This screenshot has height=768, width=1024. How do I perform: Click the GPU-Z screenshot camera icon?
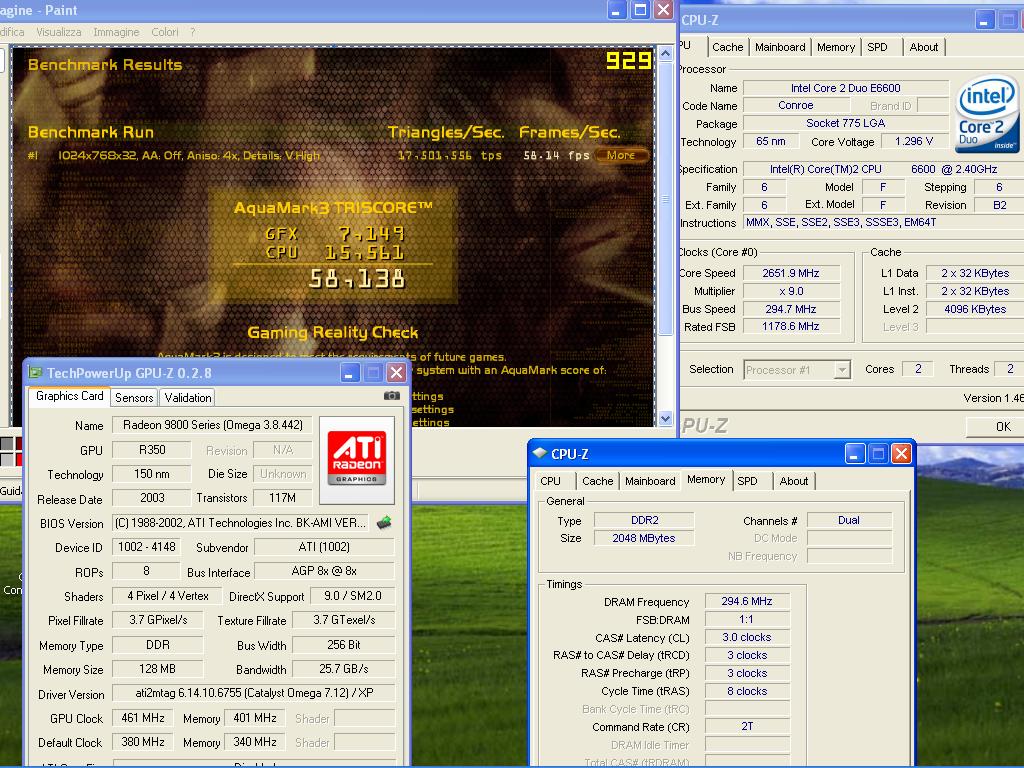(x=392, y=396)
